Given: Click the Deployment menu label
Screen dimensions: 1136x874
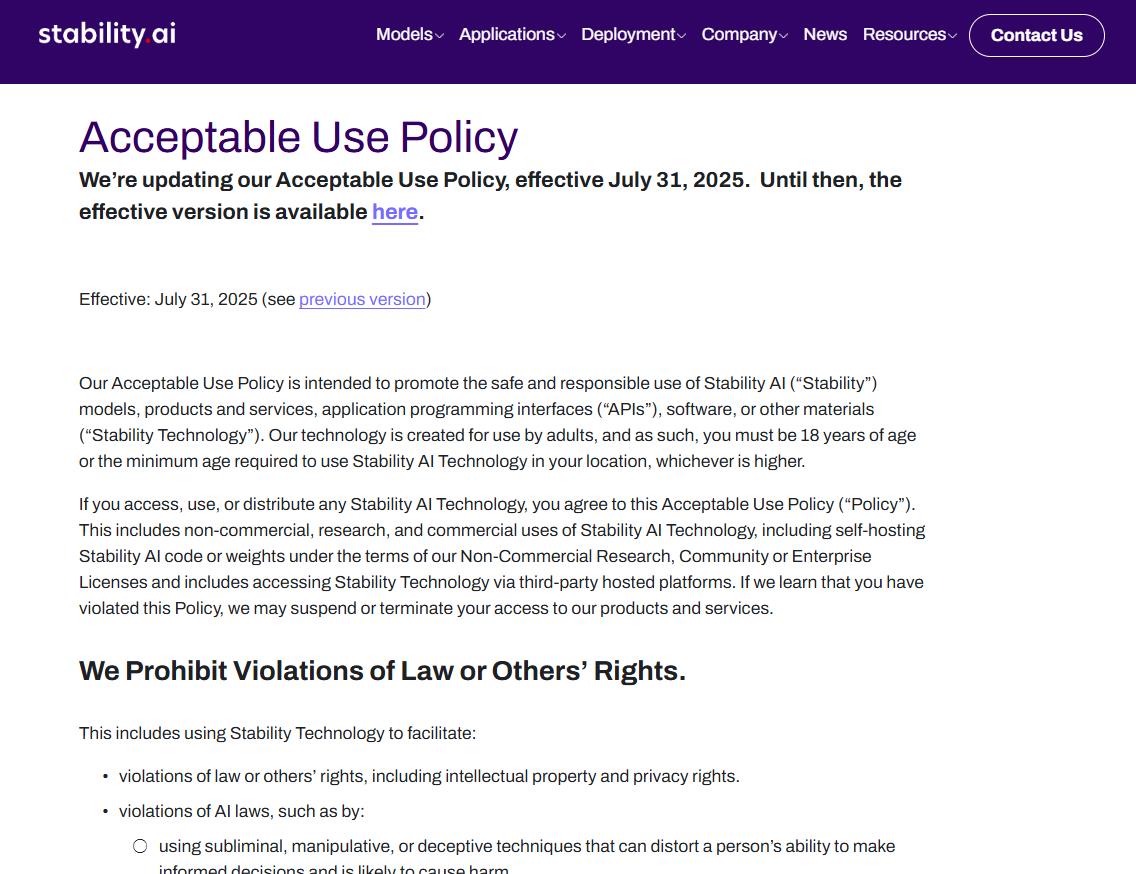Looking at the screenshot, I should (628, 34).
